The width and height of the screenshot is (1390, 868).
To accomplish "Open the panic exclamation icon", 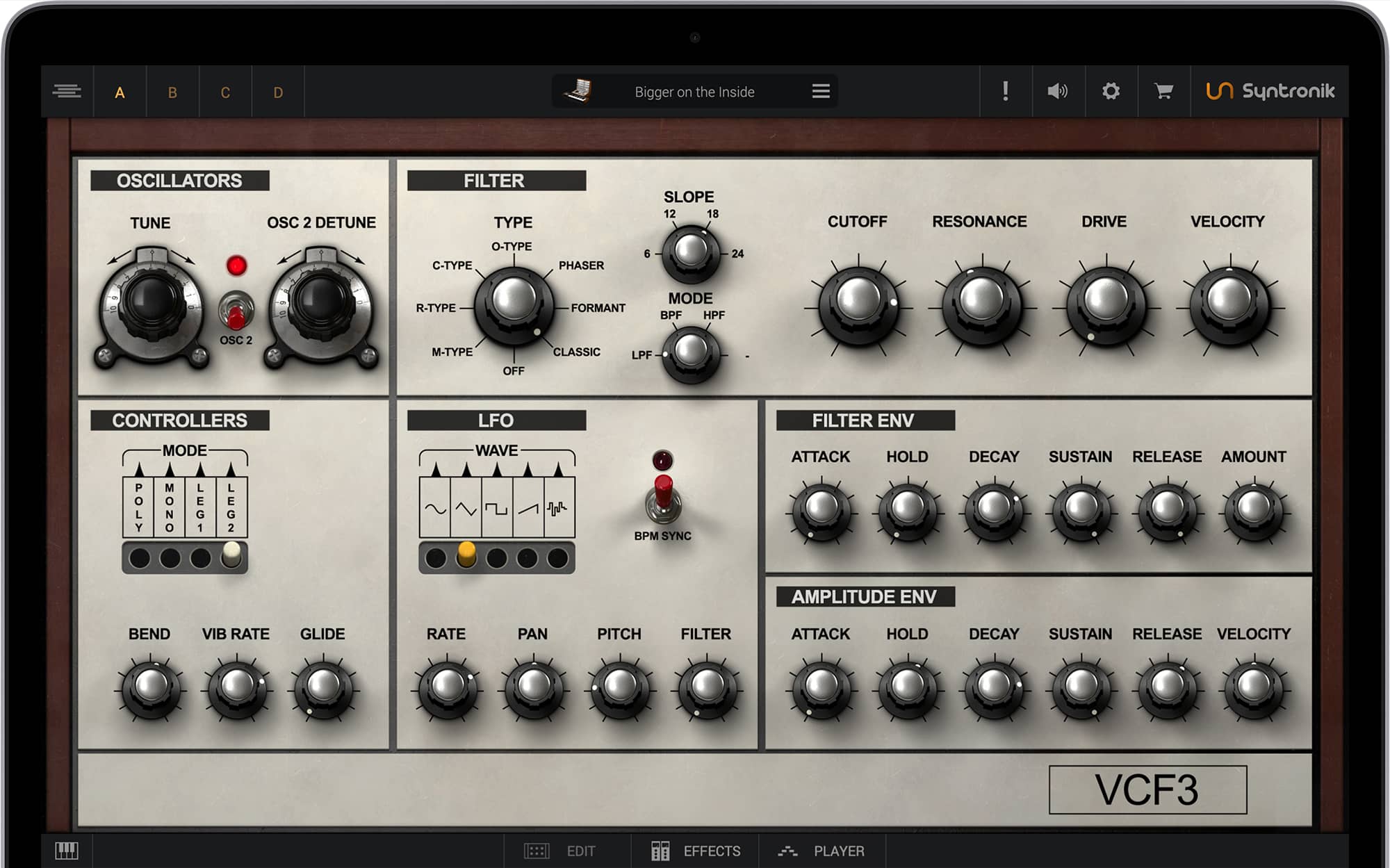I will coord(1005,91).
